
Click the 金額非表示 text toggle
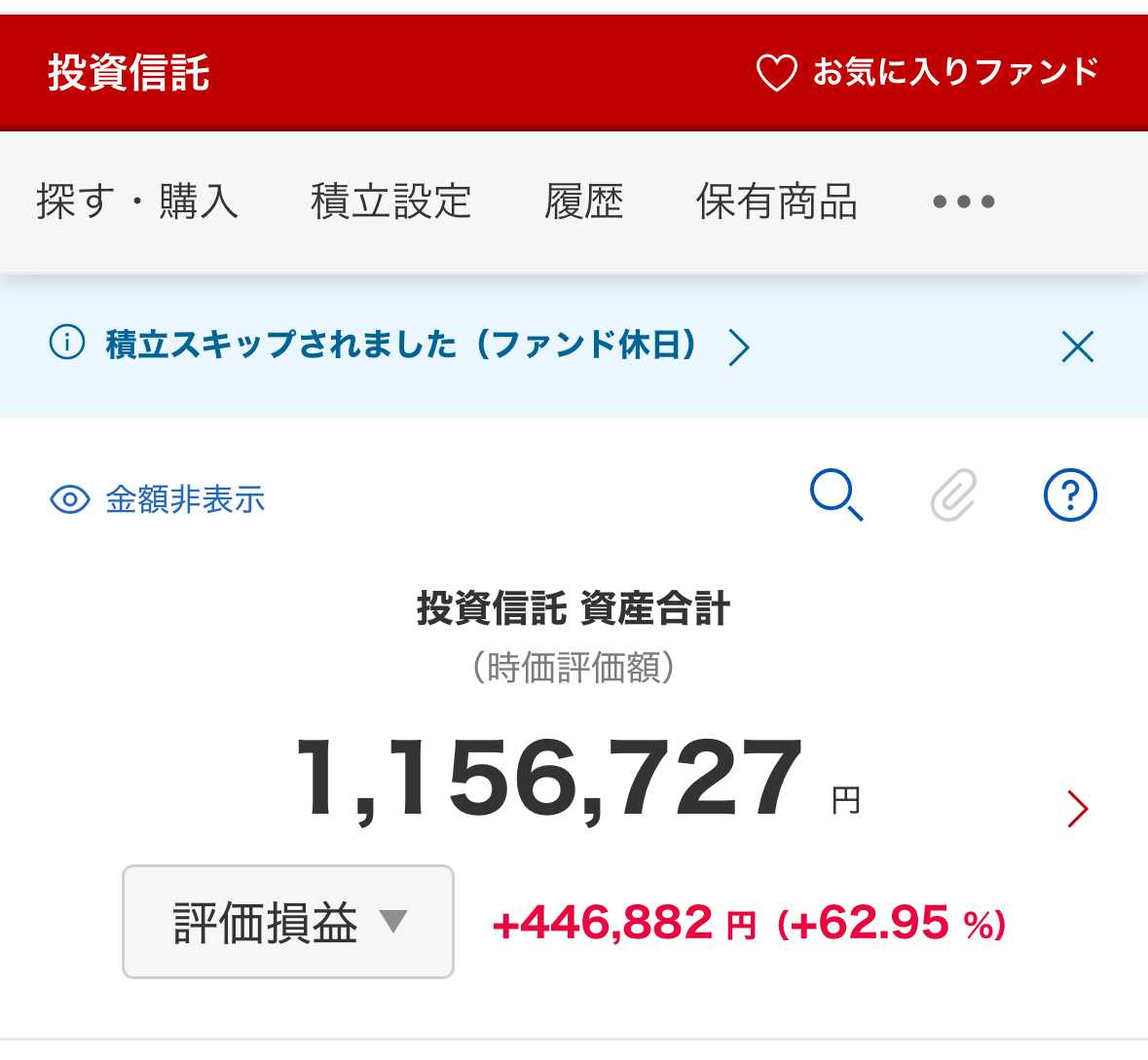click(185, 500)
